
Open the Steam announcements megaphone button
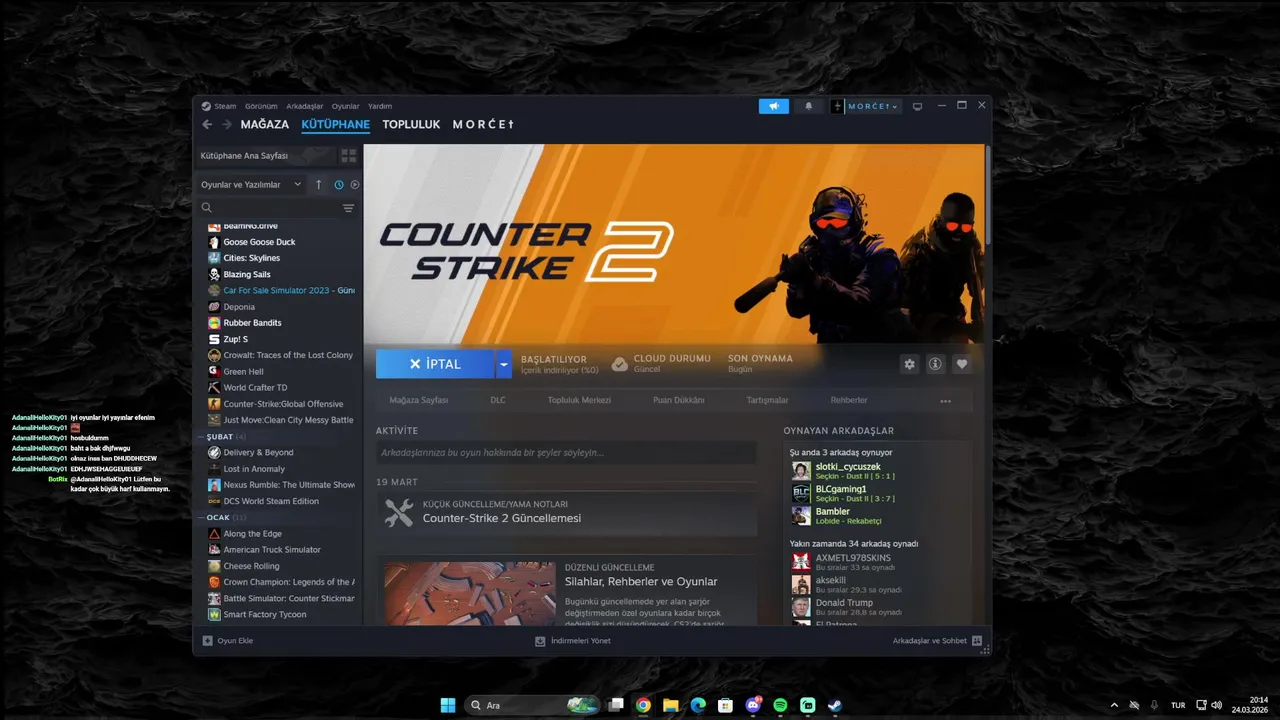[x=773, y=106]
